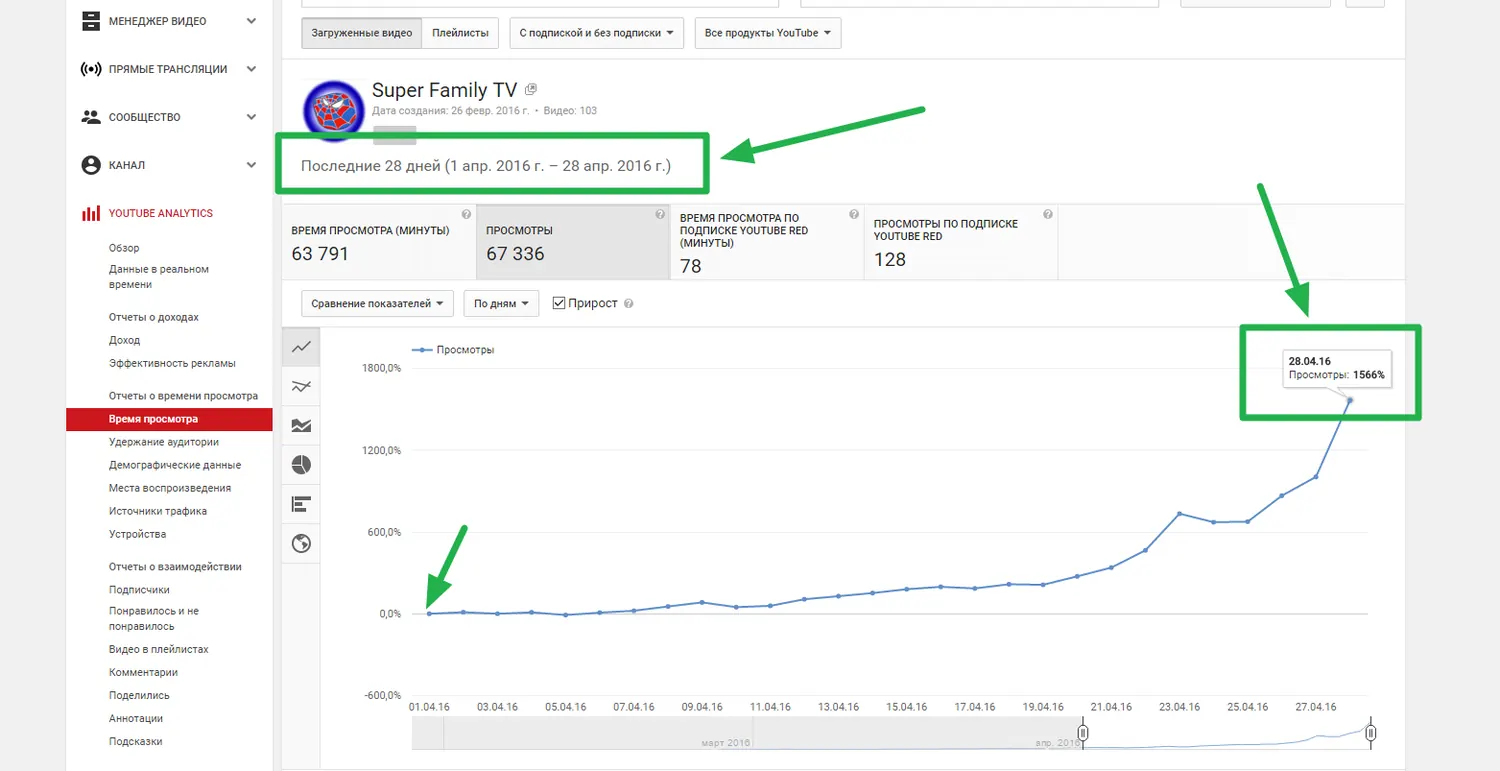Open the selected Время просмотра sidebar item
Image resolution: width=1500 pixels, height=771 pixels.
[169, 419]
